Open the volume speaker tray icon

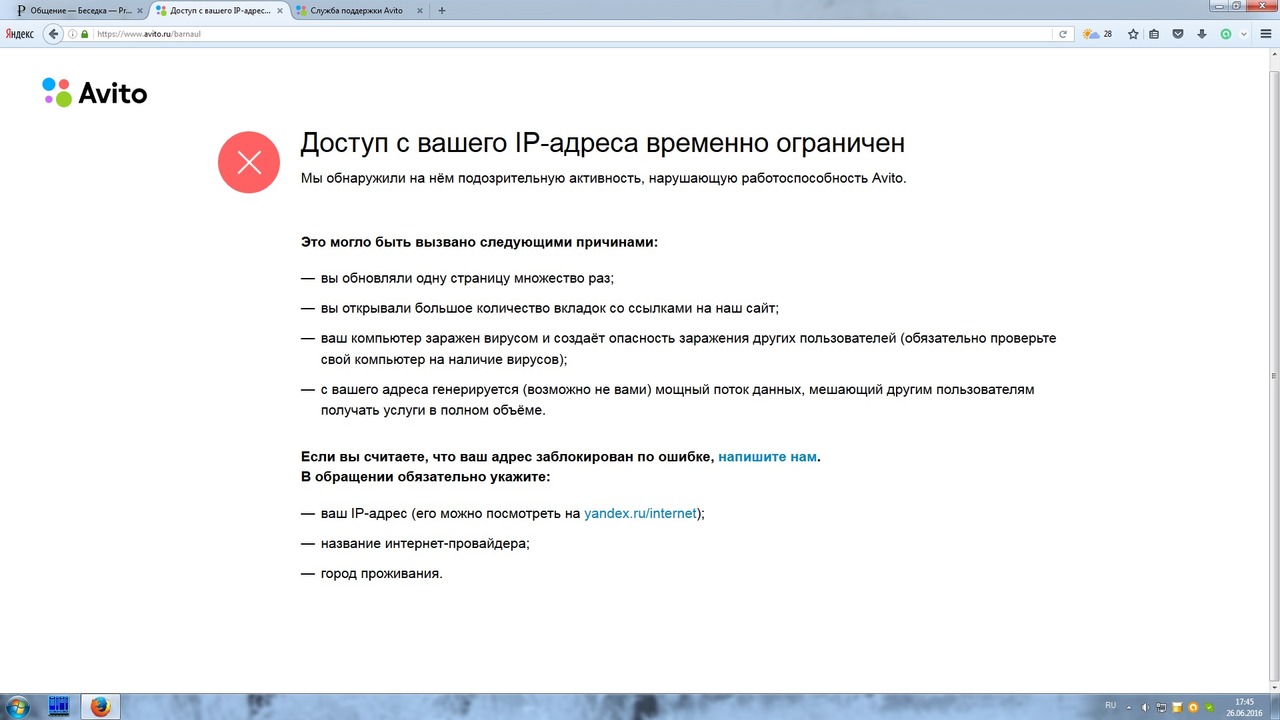point(1145,707)
